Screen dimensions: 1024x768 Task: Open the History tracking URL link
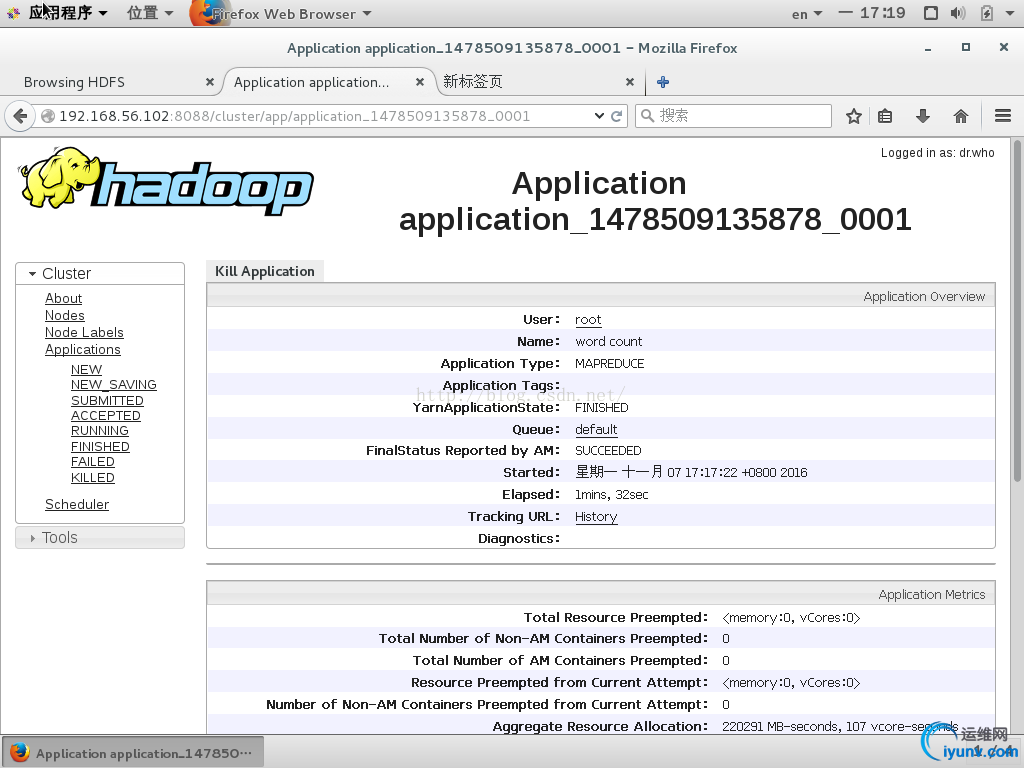point(596,517)
